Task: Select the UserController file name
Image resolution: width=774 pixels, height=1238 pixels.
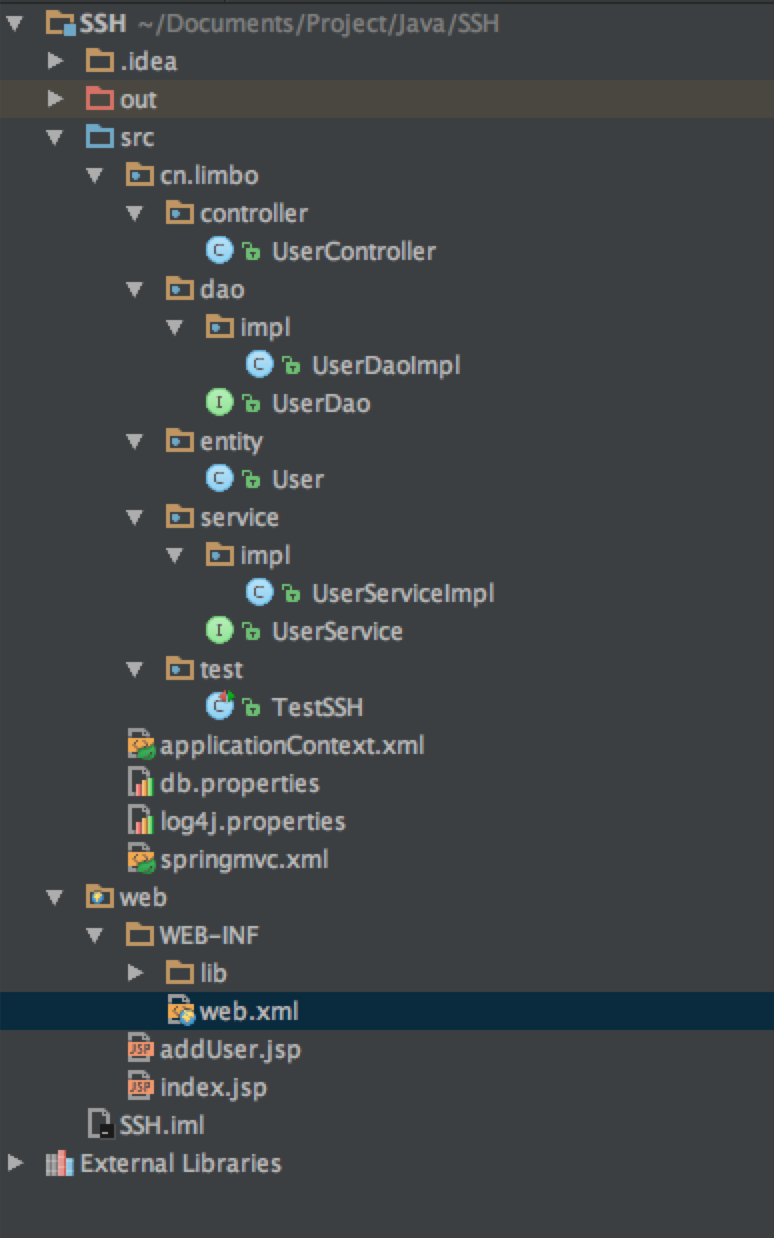Action: point(354,252)
